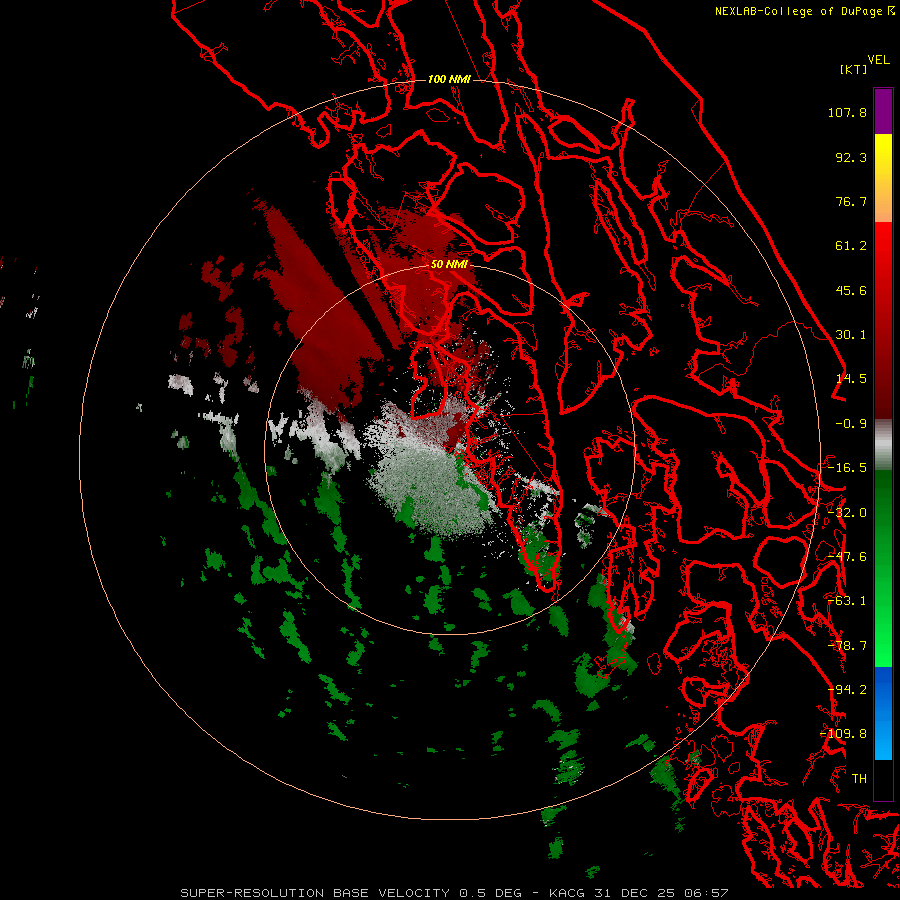Click the purple segment of velocity color bar
This screenshot has width=900, height=900.
pos(883,111)
